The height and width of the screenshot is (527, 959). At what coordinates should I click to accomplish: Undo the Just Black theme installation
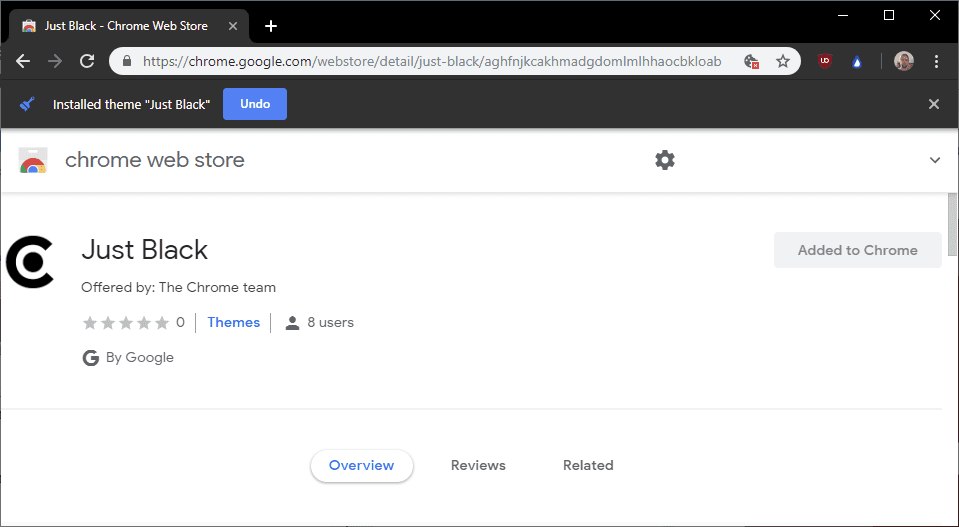coord(255,104)
